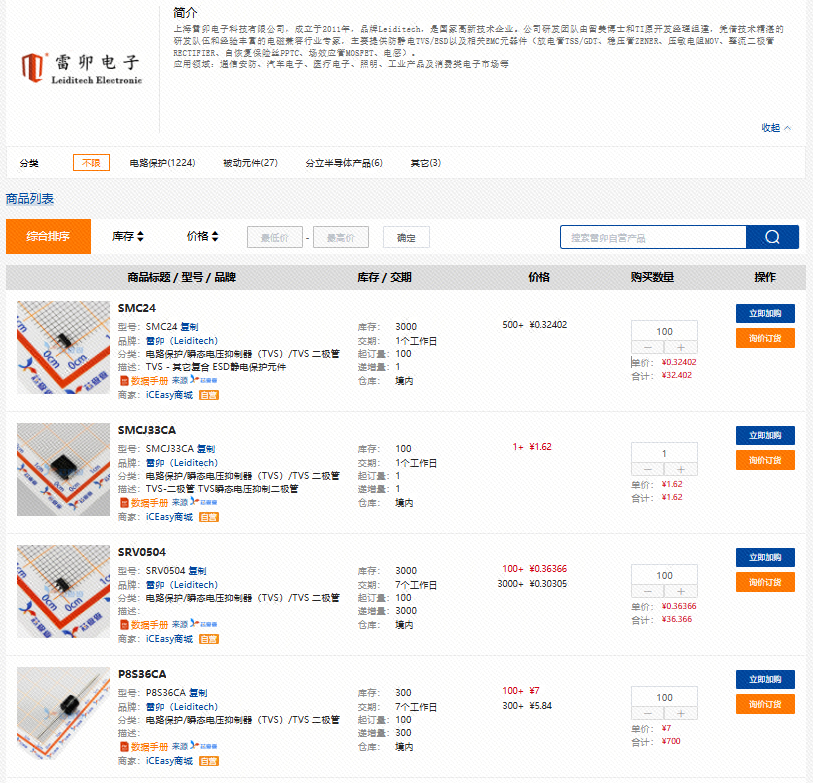
Task: Decrease P8S36CA quantity with minus button
Action: 648,713
